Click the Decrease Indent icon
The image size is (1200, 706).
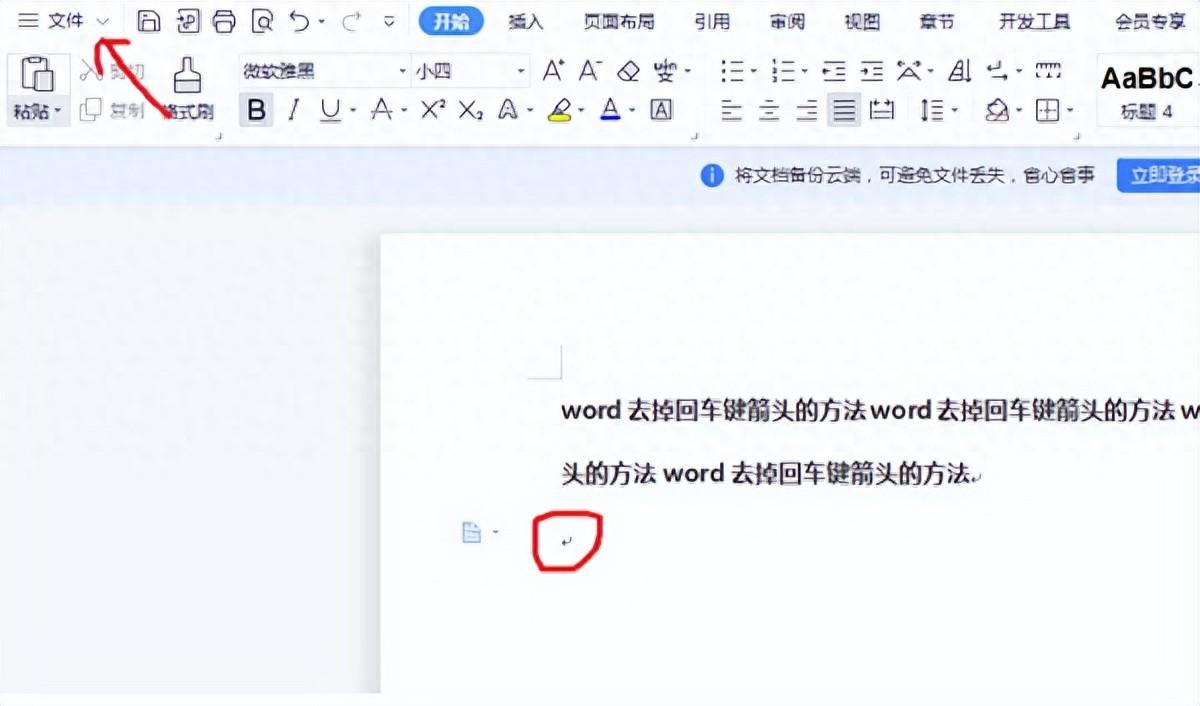(833, 71)
